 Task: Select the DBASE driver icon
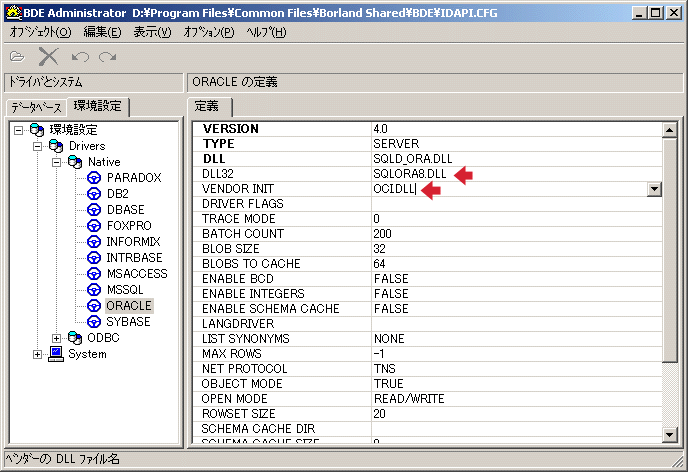[x=94, y=210]
